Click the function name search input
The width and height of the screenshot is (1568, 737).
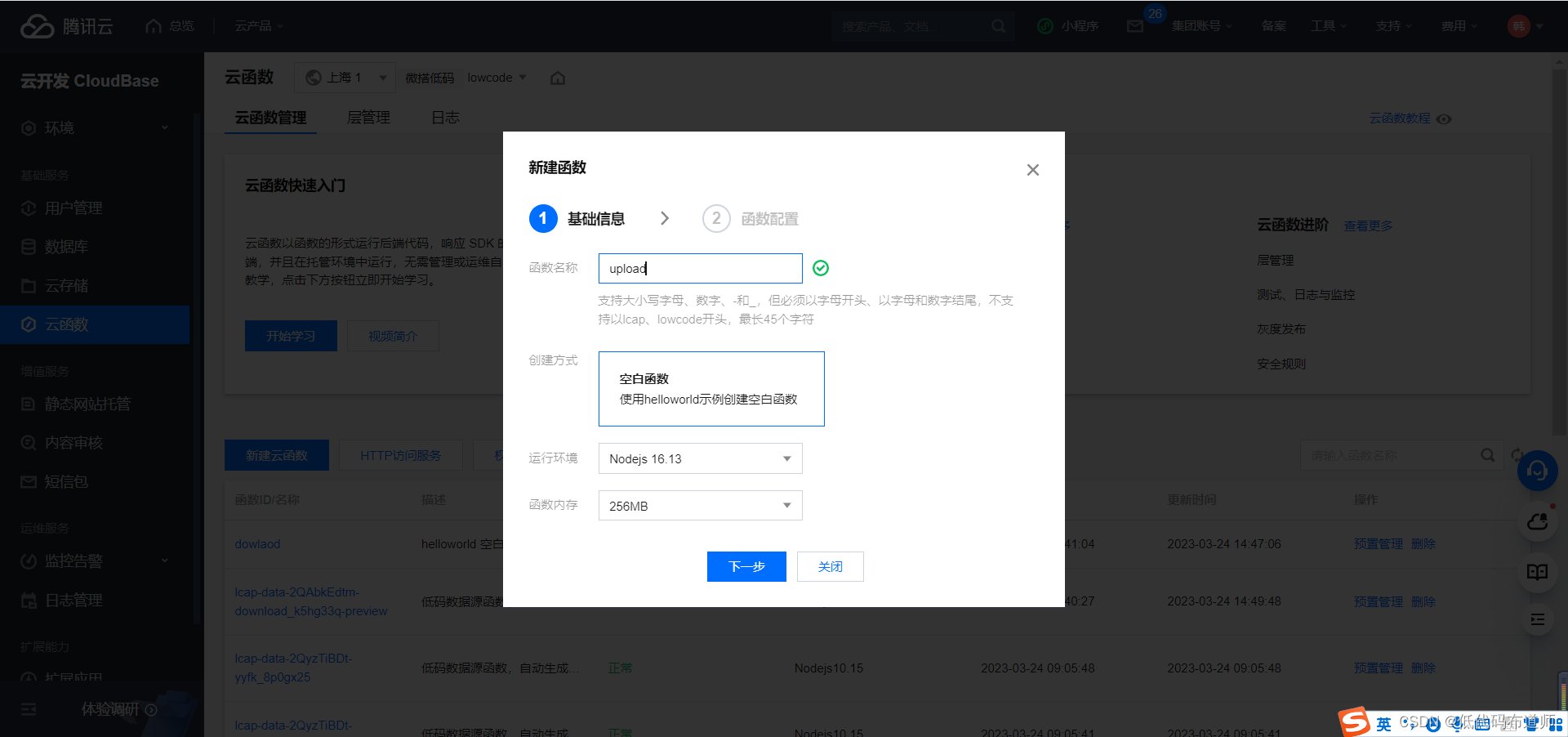pos(1391,455)
